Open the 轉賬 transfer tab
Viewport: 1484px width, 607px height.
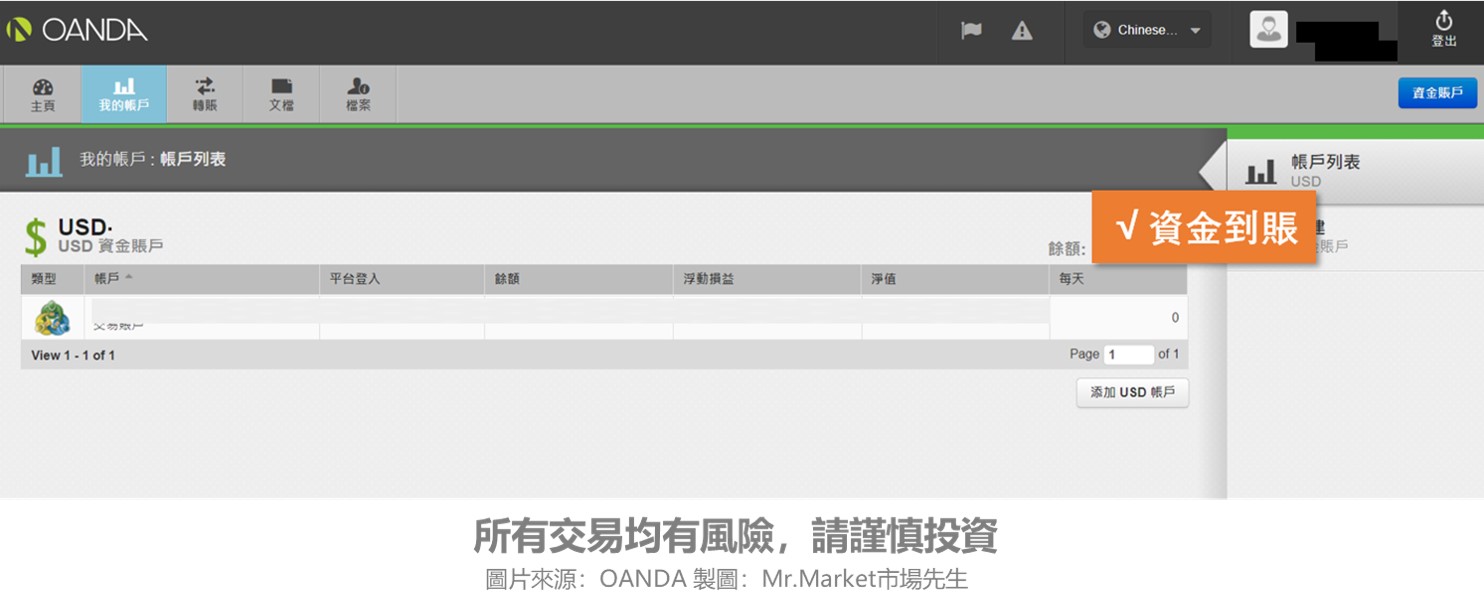coord(205,95)
